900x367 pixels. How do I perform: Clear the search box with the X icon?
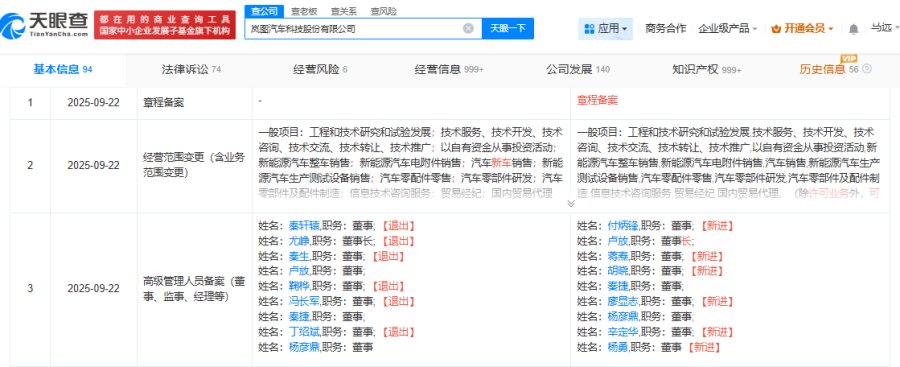[468, 28]
